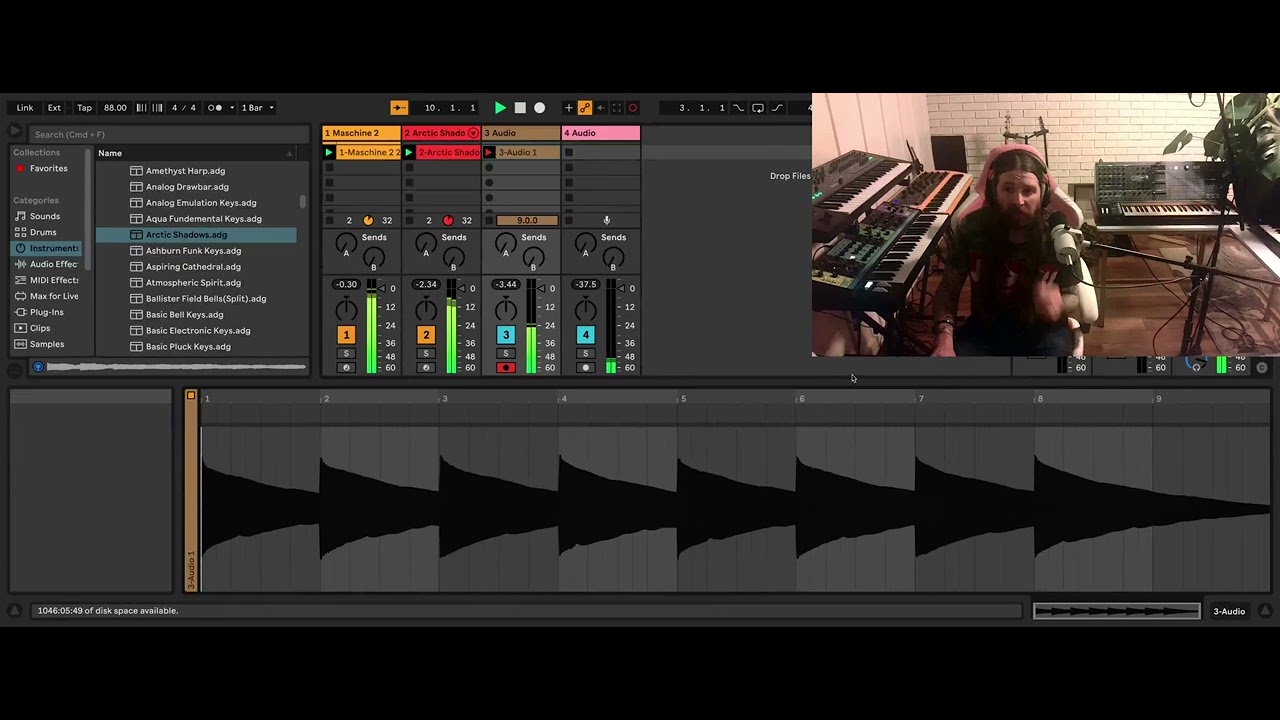Open the 1 Bar quantization dropdown
1280x720 pixels.
pos(257,108)
